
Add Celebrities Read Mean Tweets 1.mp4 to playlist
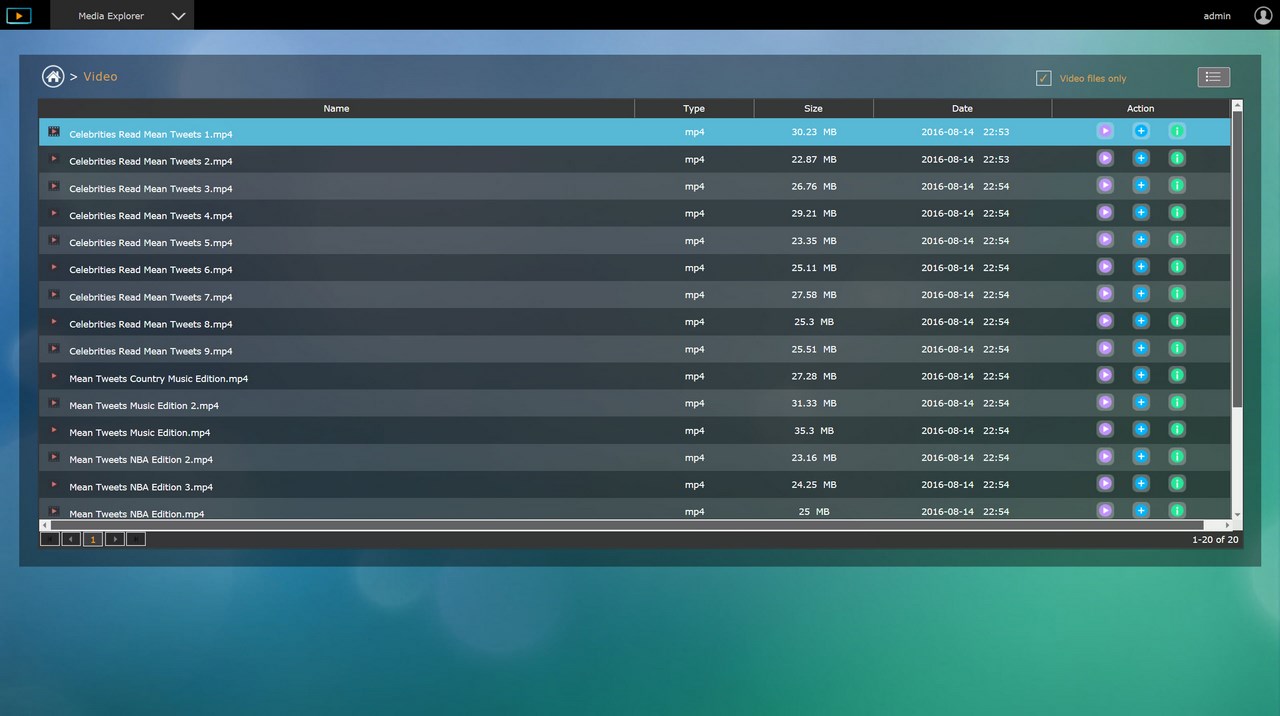pos(1141,131)
